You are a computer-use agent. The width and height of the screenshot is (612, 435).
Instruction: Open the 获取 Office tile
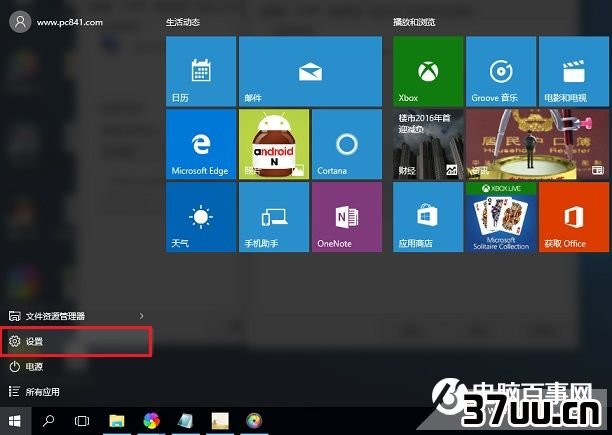pos(574,217)
